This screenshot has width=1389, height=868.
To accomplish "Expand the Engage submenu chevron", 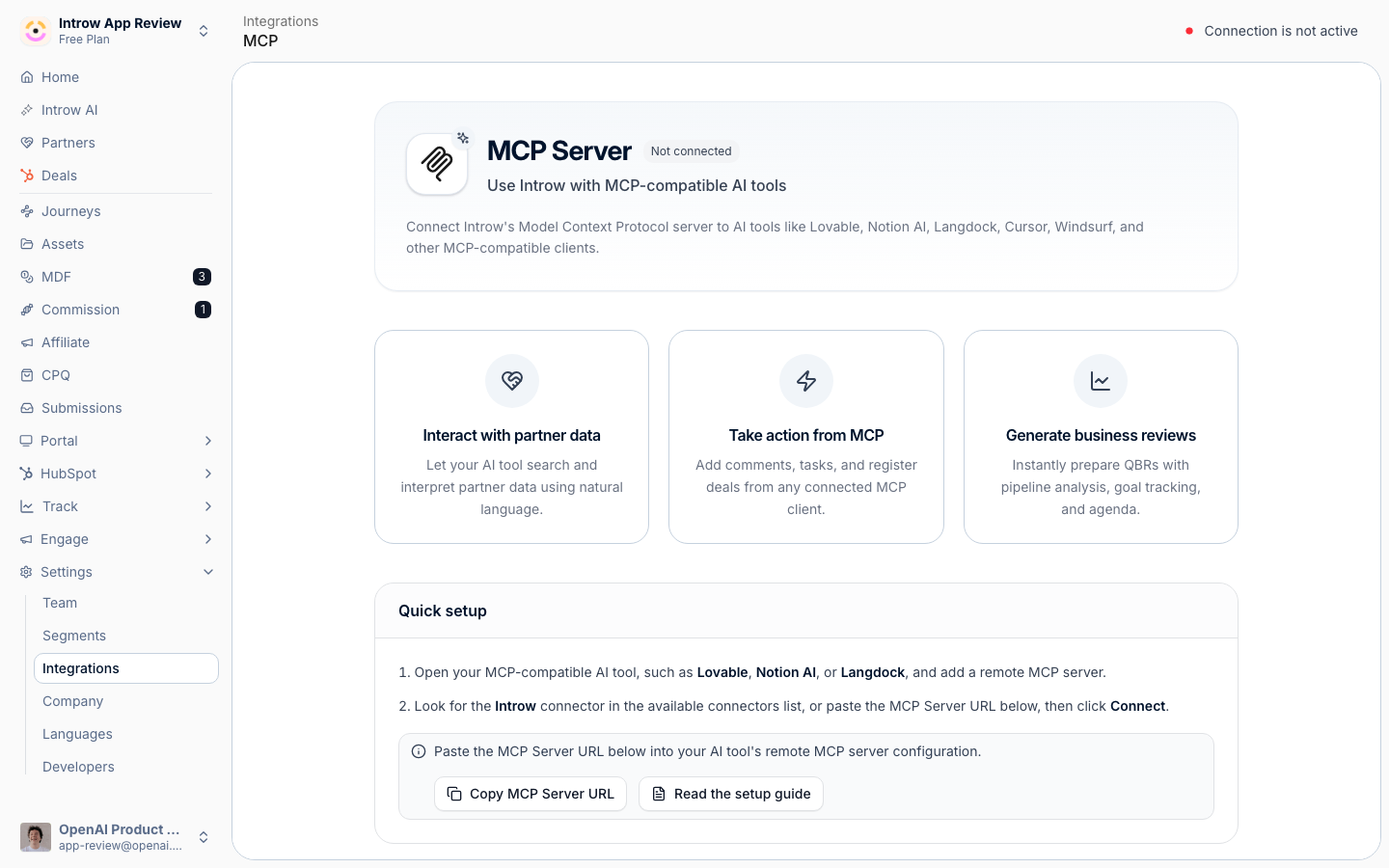I will click(208, 539).
